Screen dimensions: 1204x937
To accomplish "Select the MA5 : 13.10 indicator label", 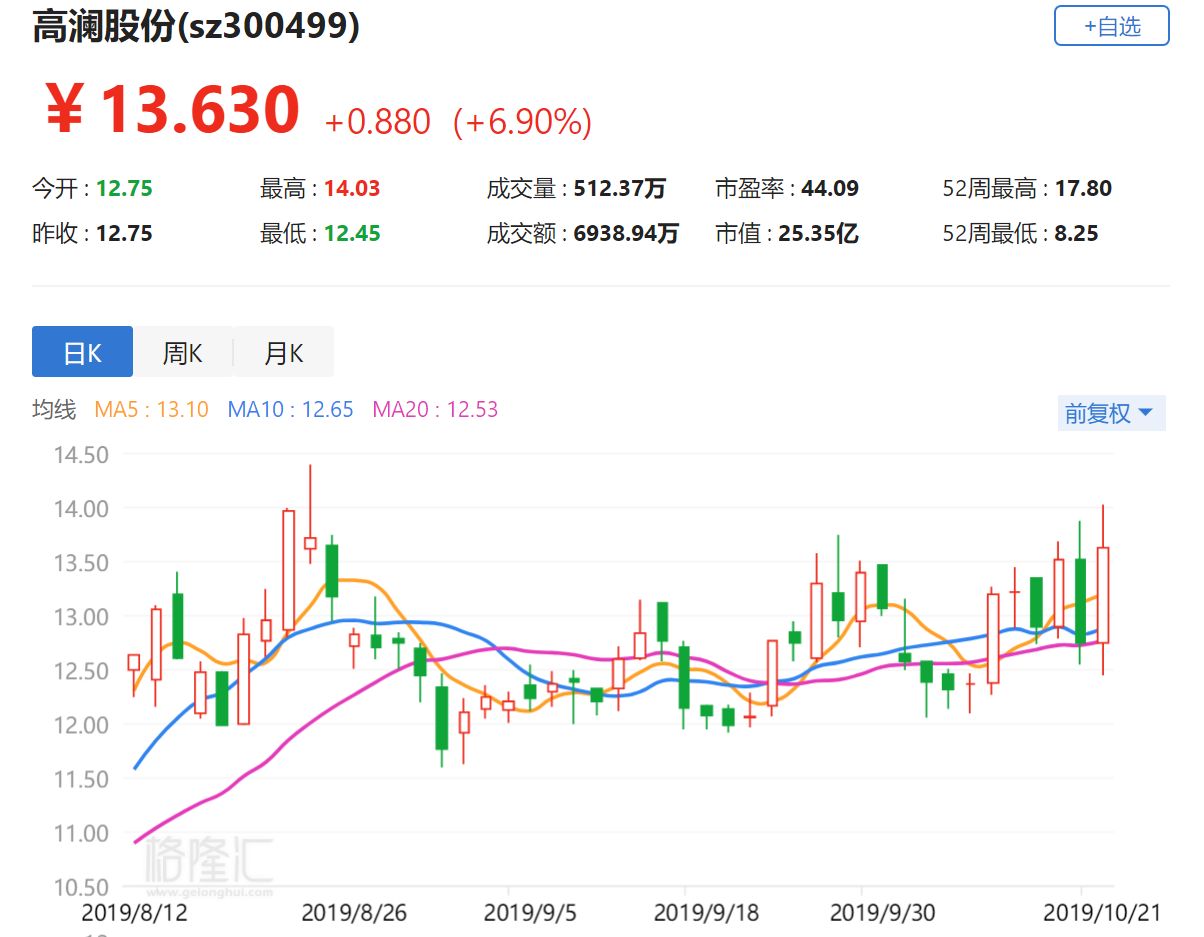I will 151,409.
